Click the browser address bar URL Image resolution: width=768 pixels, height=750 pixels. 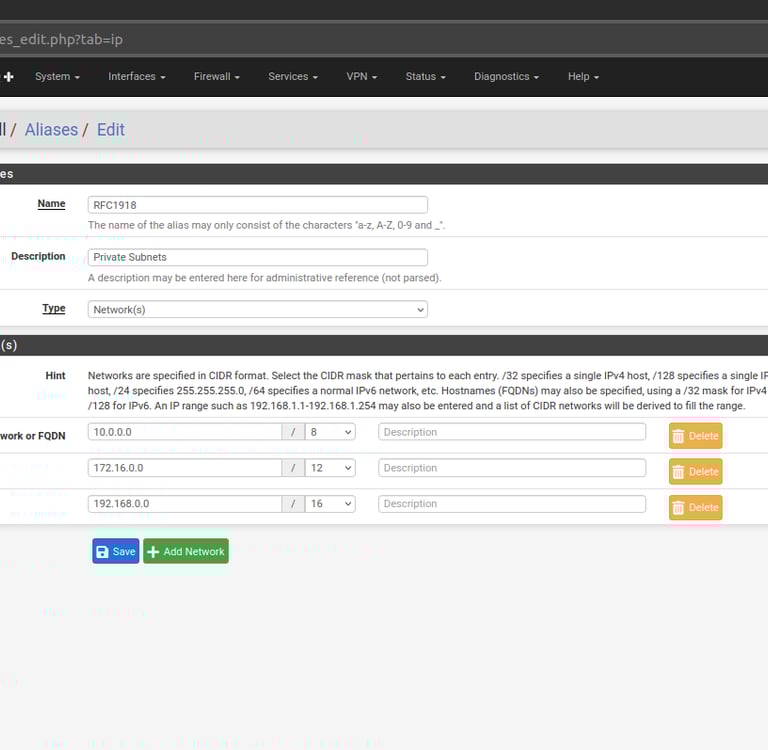point(61,39)
